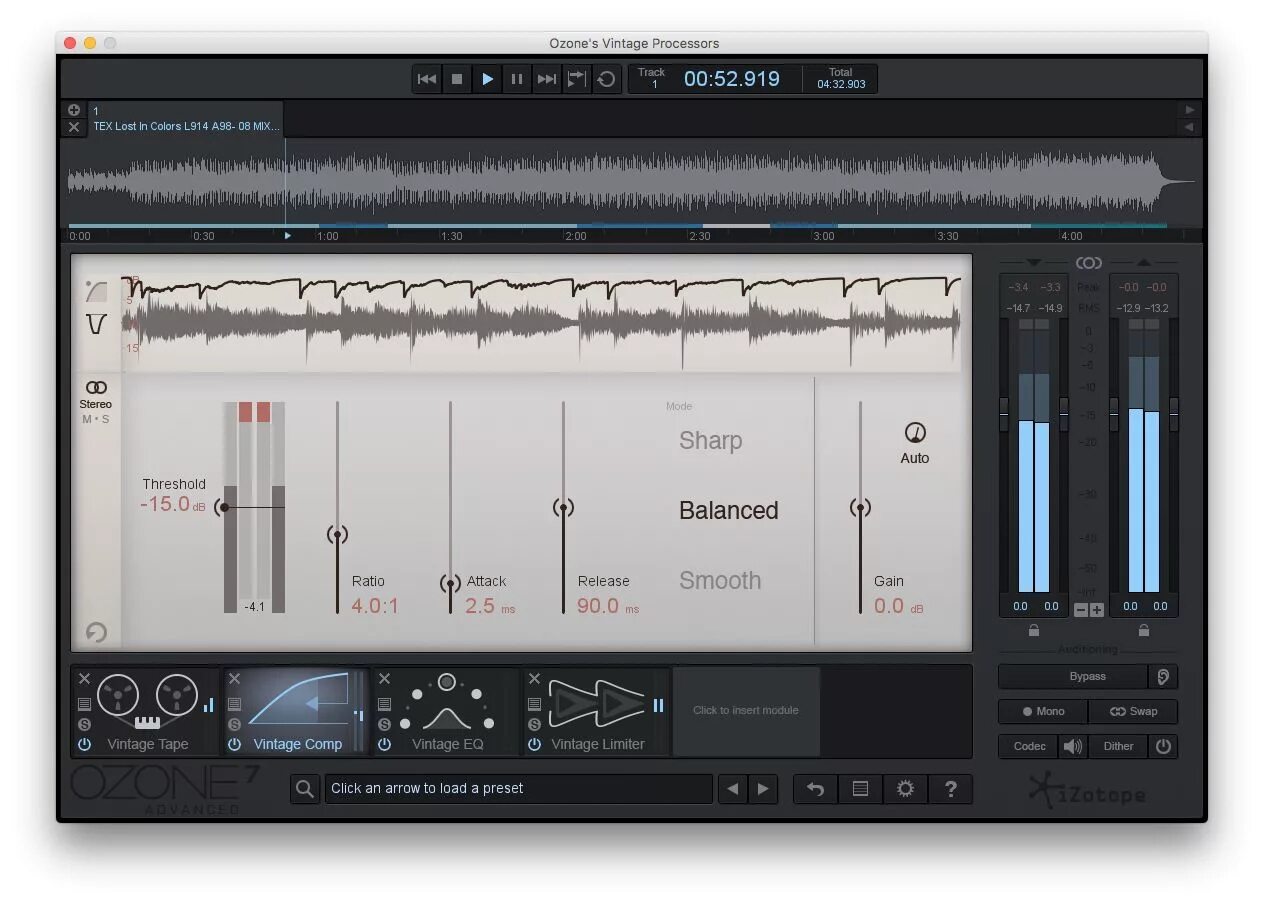Viewport: 1264px width, 903px height.
Task: Enable Auto gain compensation
Action: coord(915,443)
